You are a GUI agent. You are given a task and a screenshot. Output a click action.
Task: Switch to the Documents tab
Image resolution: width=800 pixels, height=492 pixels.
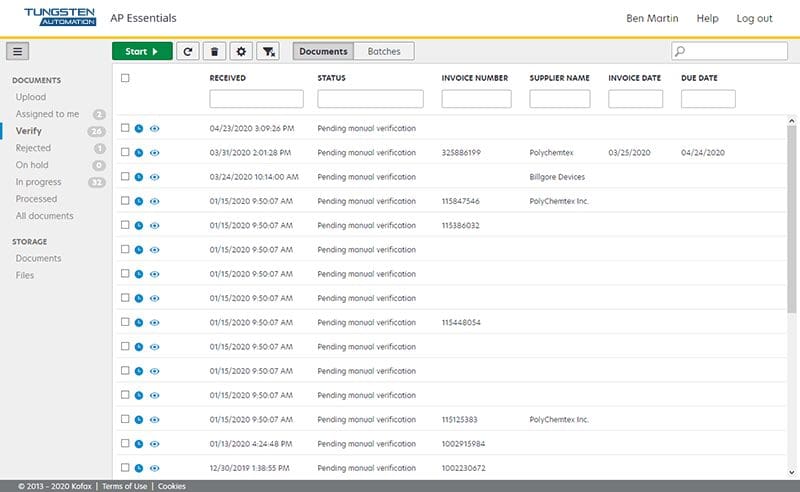pyautogui.click(x=323, y=51)
